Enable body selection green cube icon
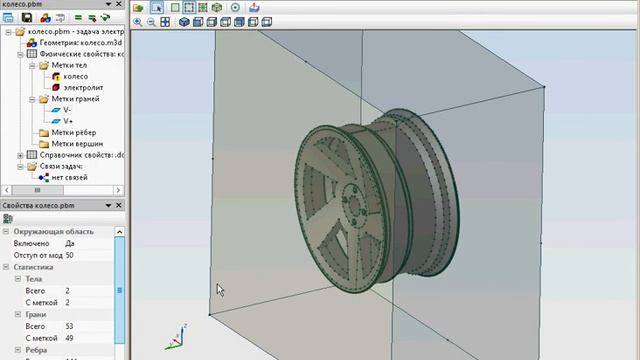 coord(217,8)
